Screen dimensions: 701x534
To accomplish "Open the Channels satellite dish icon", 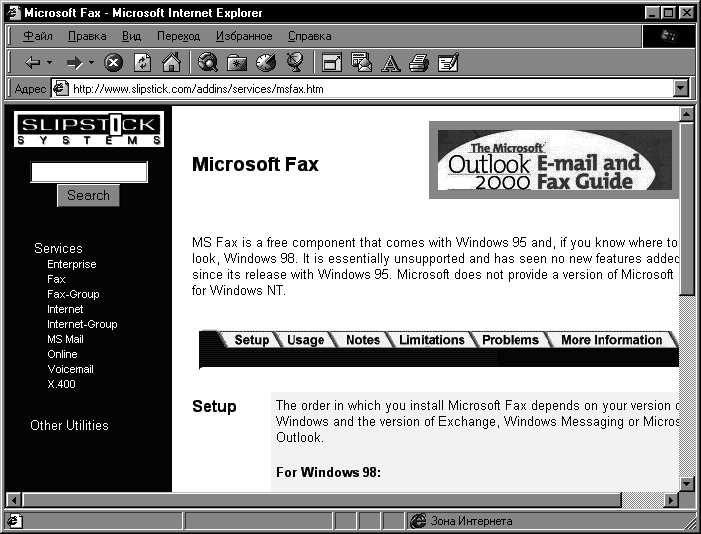I will pyautogui.click(x=295, y=63).
